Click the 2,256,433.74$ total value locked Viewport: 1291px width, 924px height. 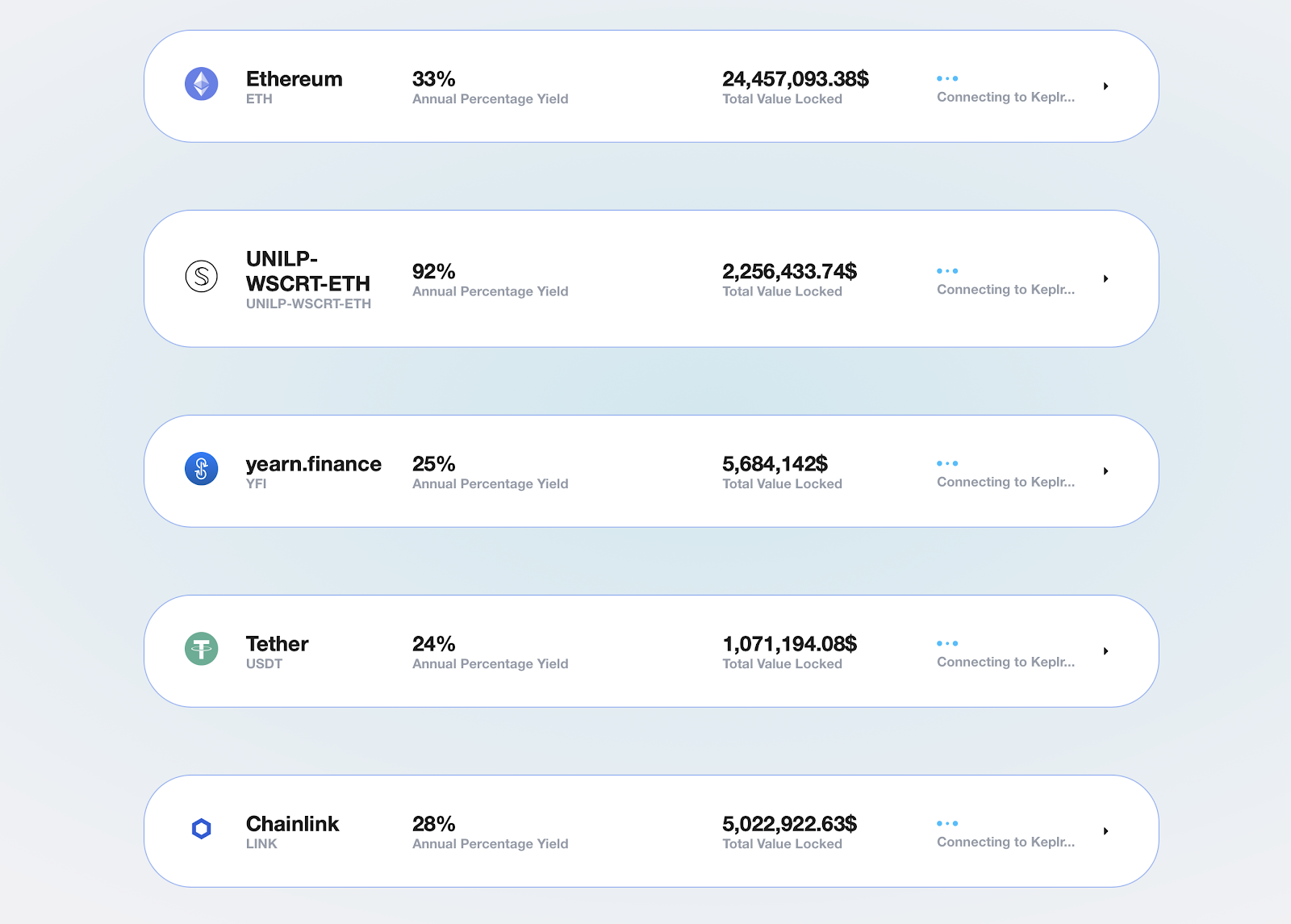click(790, 271)
